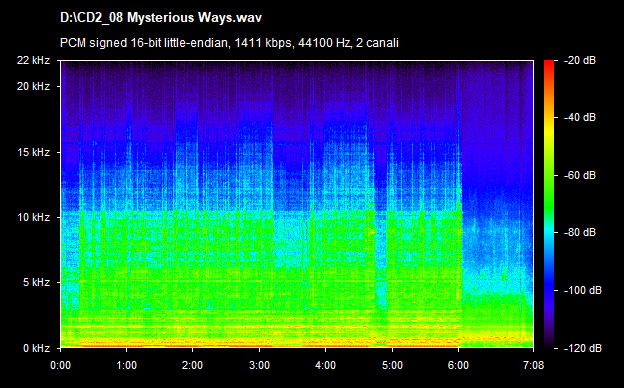Select the 4:00 time marker
The image size is (624, 388).
[326, 365]
